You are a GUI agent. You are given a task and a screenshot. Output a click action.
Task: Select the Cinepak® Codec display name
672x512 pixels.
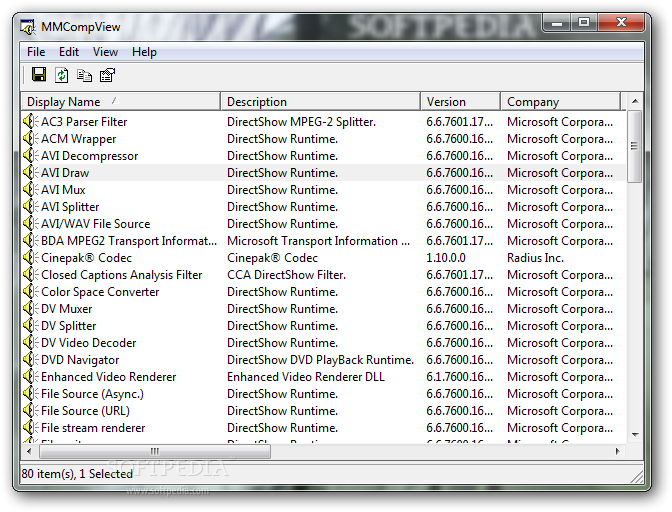86,257
